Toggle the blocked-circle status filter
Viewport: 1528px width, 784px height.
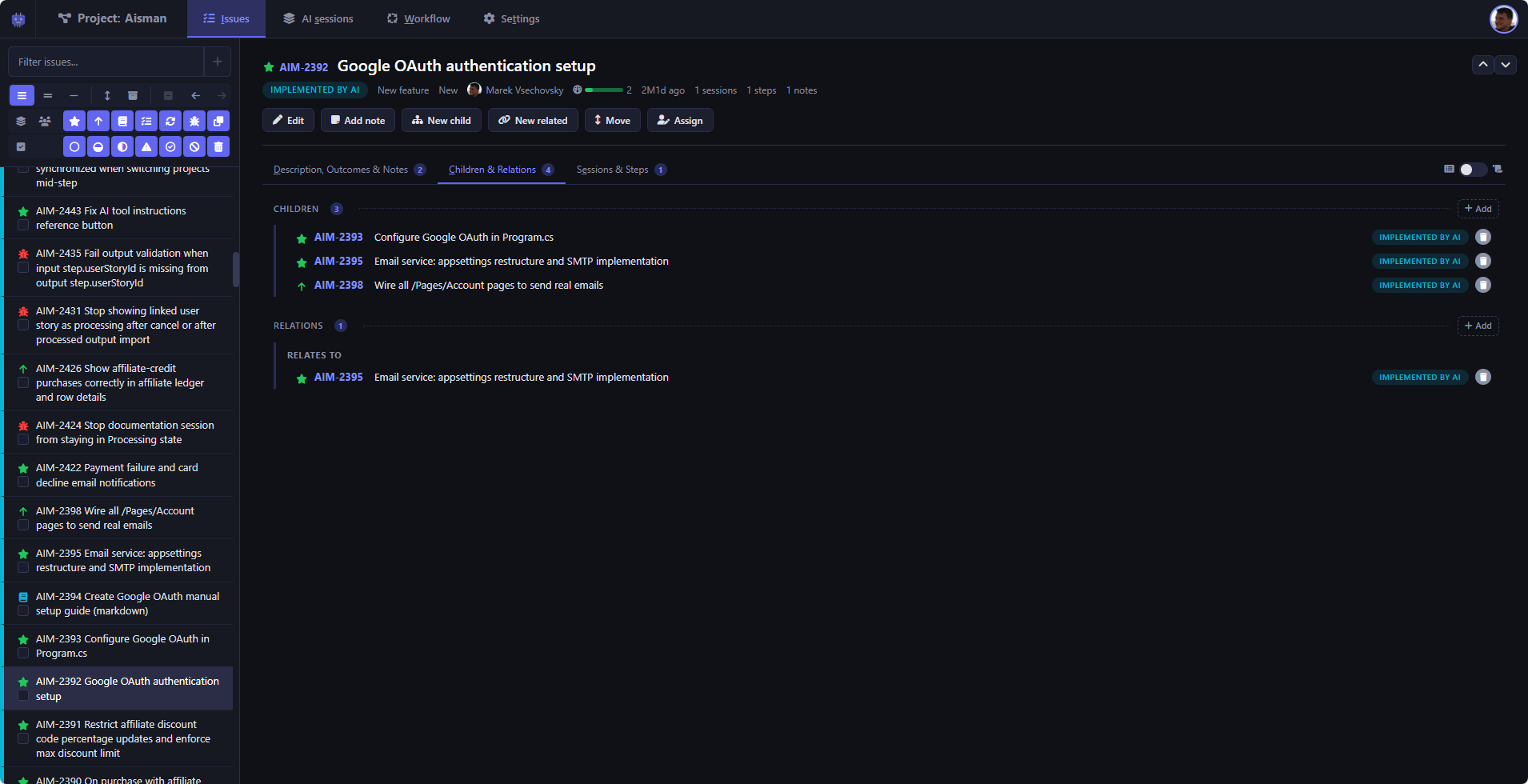point(194,147)
